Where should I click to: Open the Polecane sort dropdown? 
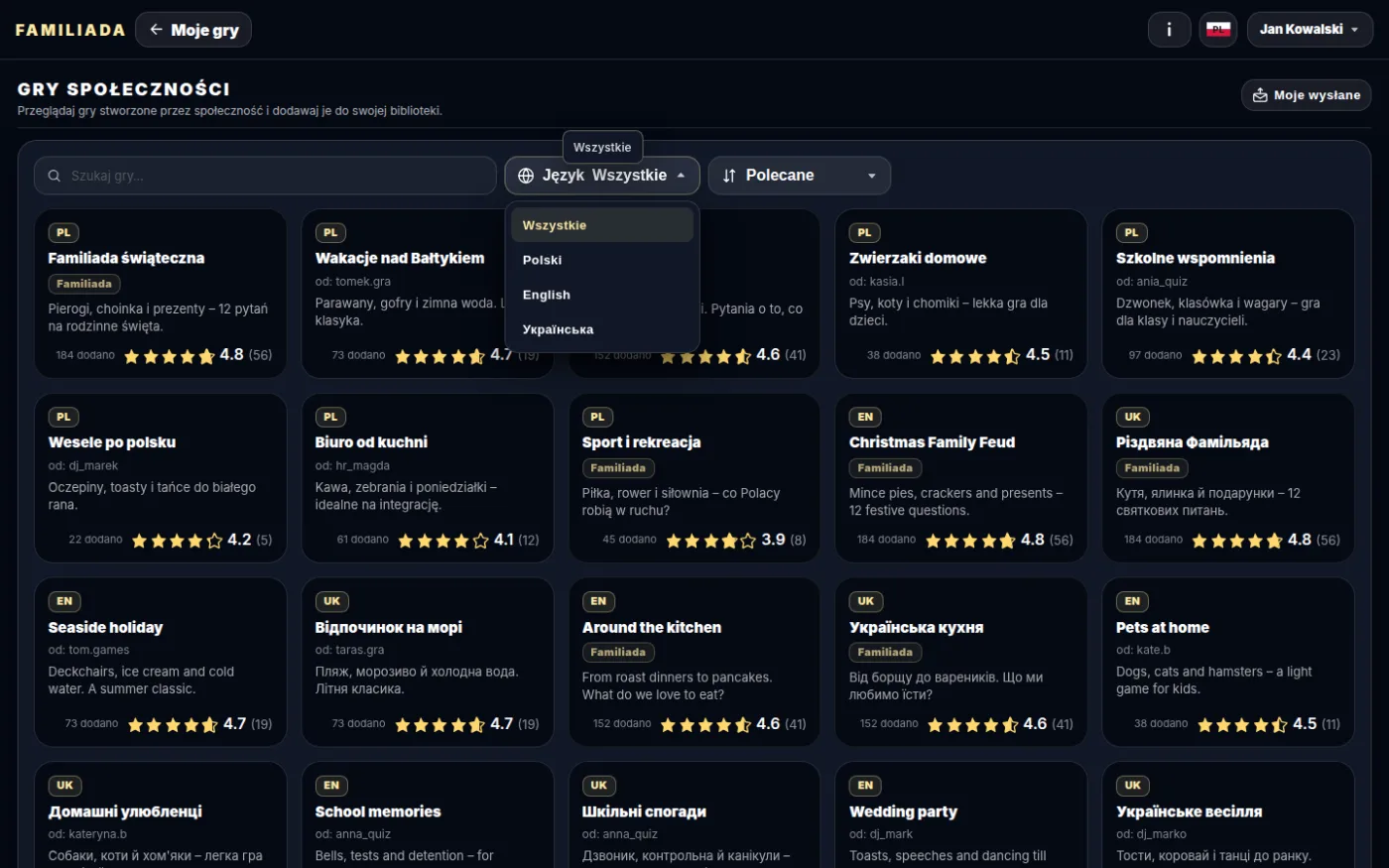click(799, 176)
